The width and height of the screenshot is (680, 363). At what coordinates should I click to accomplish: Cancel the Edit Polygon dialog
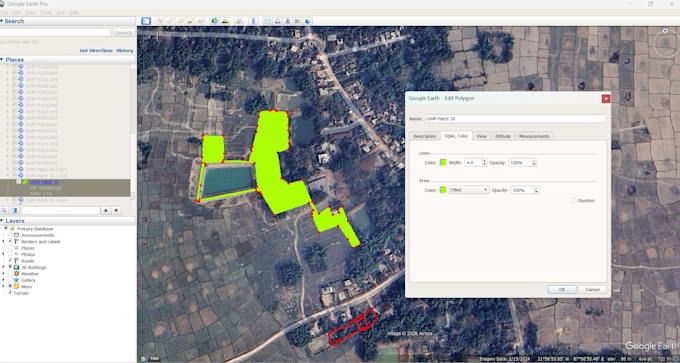(592, 289)
